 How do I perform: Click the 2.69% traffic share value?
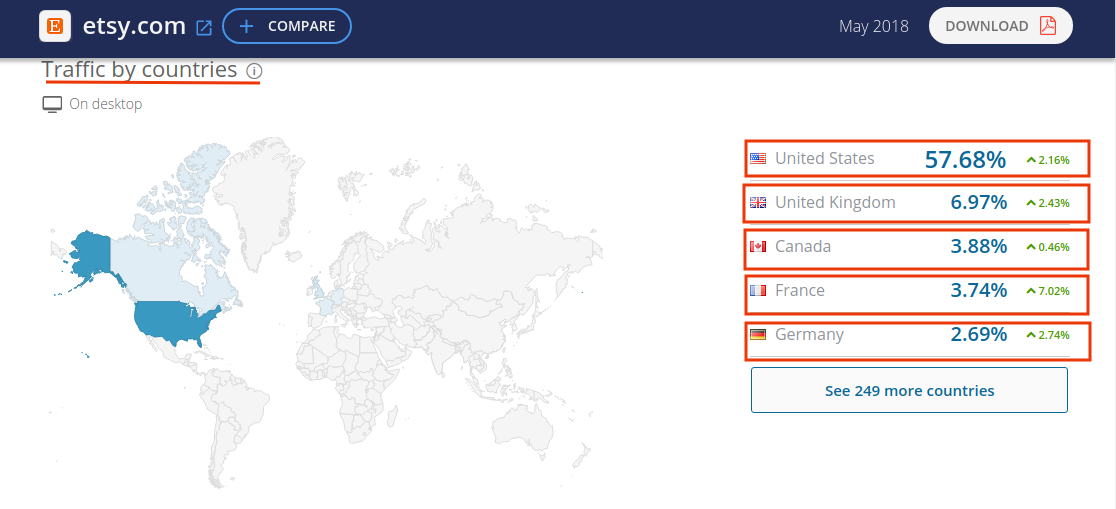[x=979, y=335]
